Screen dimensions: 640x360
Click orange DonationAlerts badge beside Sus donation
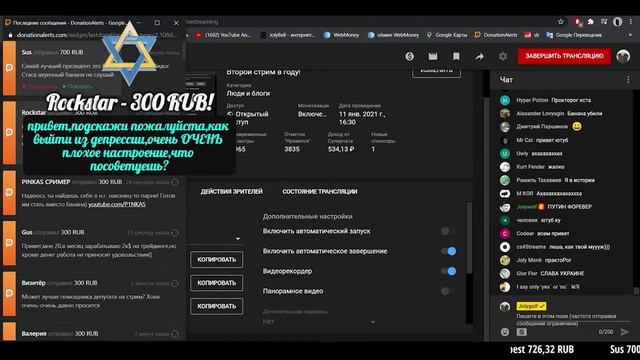(9, 68)
